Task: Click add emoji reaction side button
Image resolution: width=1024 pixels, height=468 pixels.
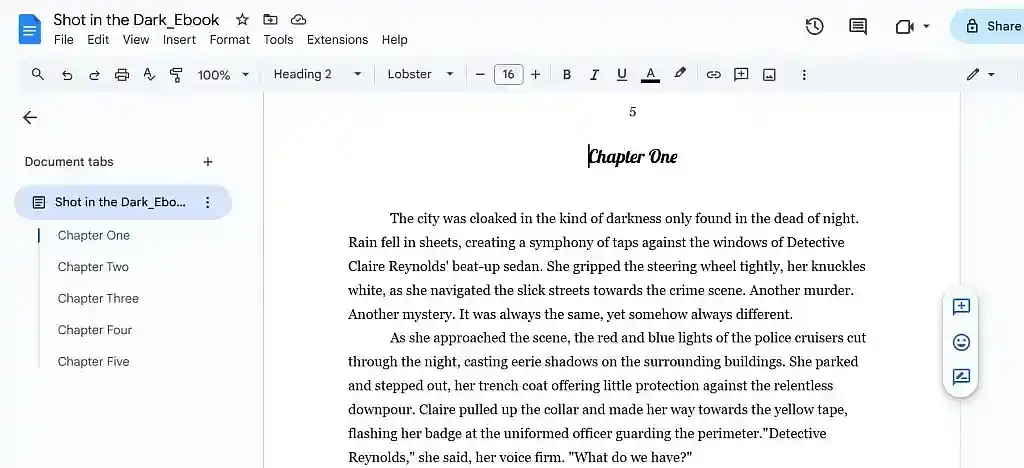Action: coord(961,342)
